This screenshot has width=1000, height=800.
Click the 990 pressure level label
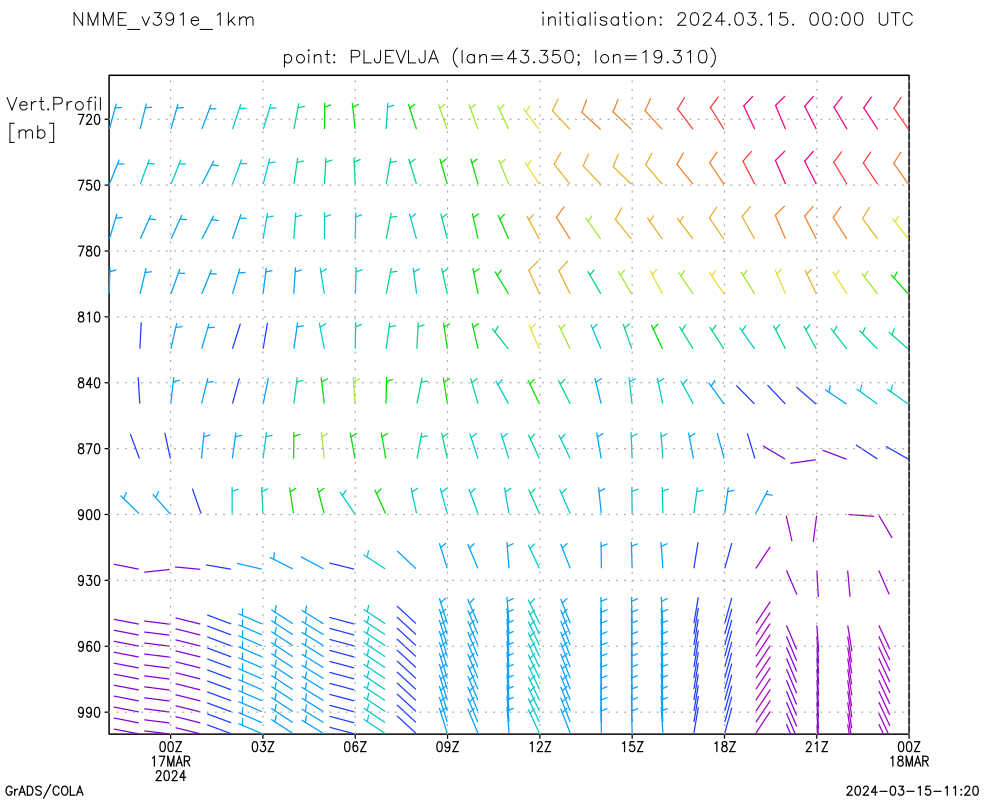coord(89,713)
